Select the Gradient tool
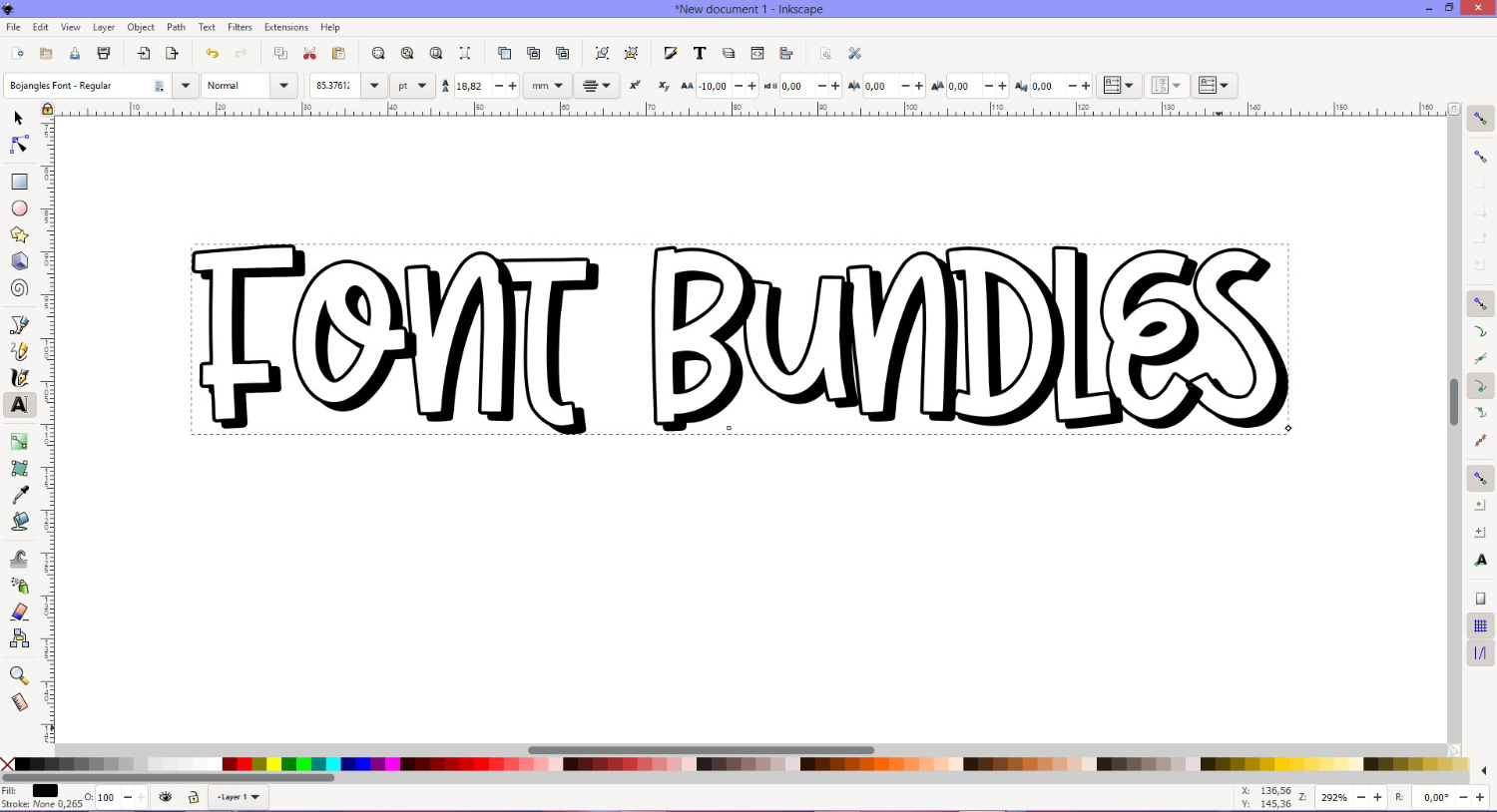This screenshot has width=1497, height=812. tap(19, 442)
